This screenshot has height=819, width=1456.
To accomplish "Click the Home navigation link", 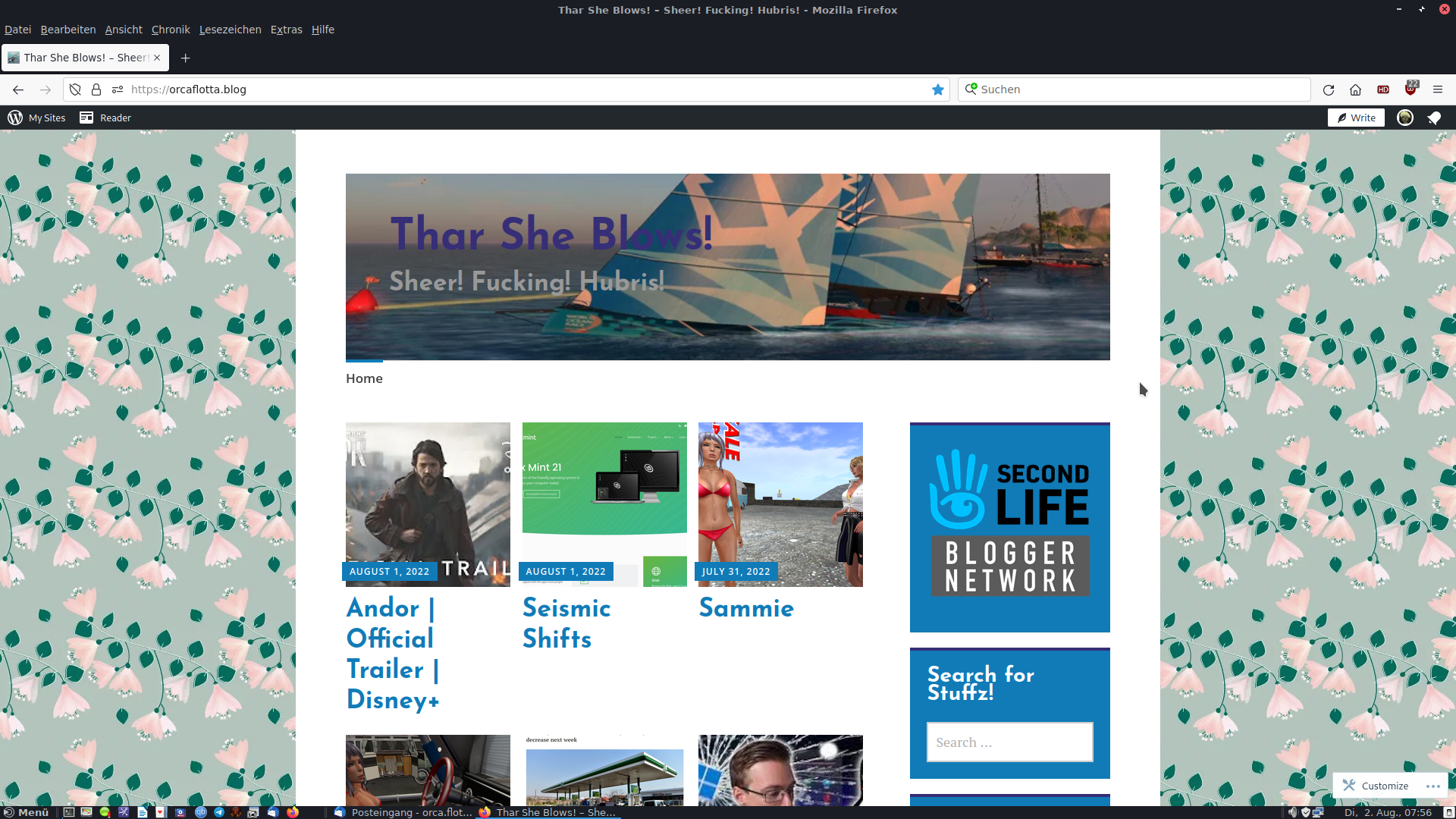I will (364, 378).
